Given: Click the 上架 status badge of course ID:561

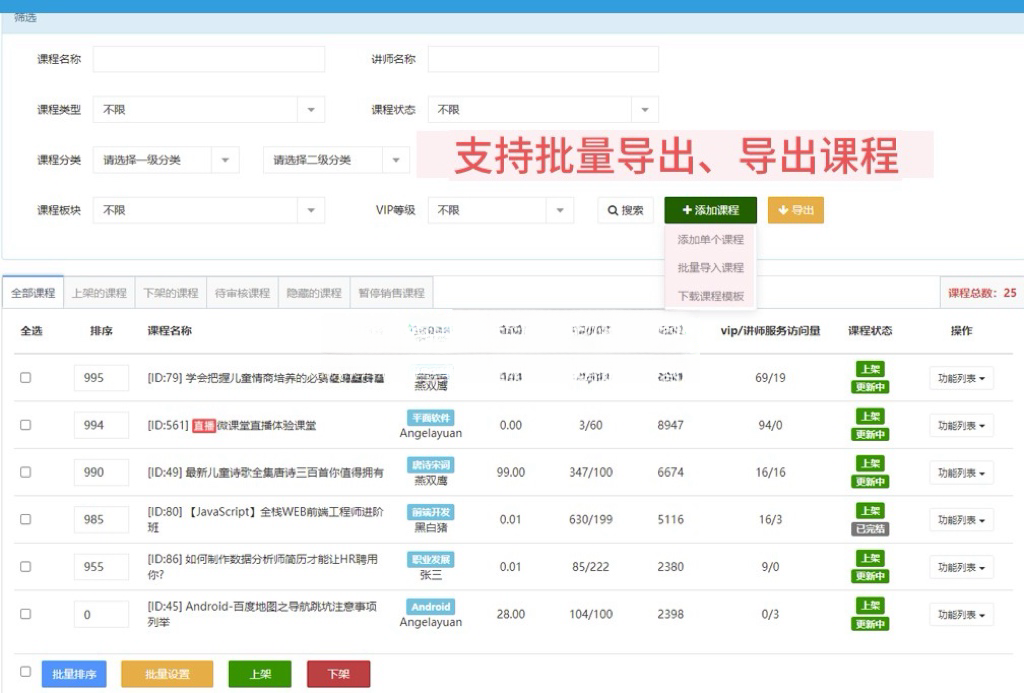Looking at the screenshot, I should 870,416.
